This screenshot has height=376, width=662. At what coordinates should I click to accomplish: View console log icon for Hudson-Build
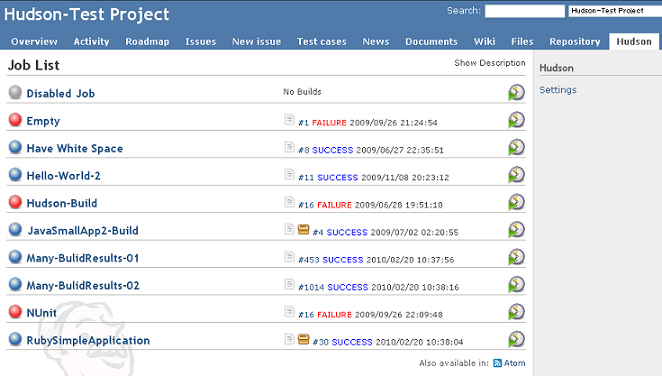(x=289, y=202)
